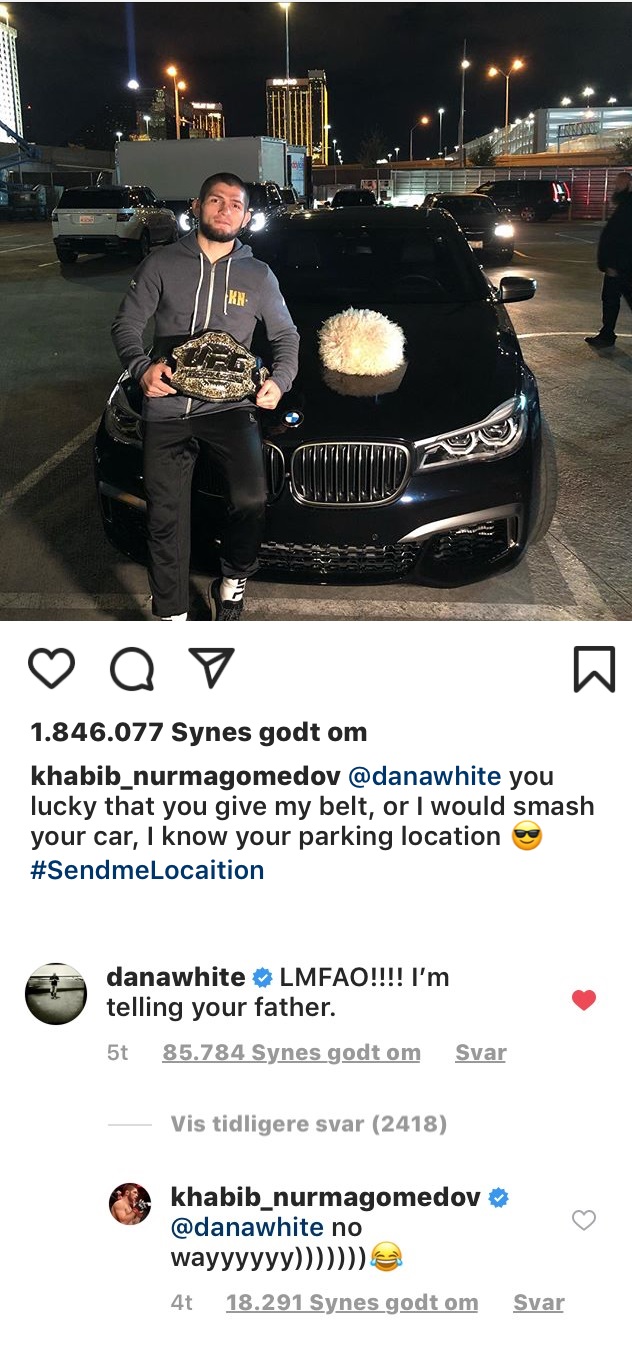Tap the post photo of the BMW

click(x=316, y=310)
